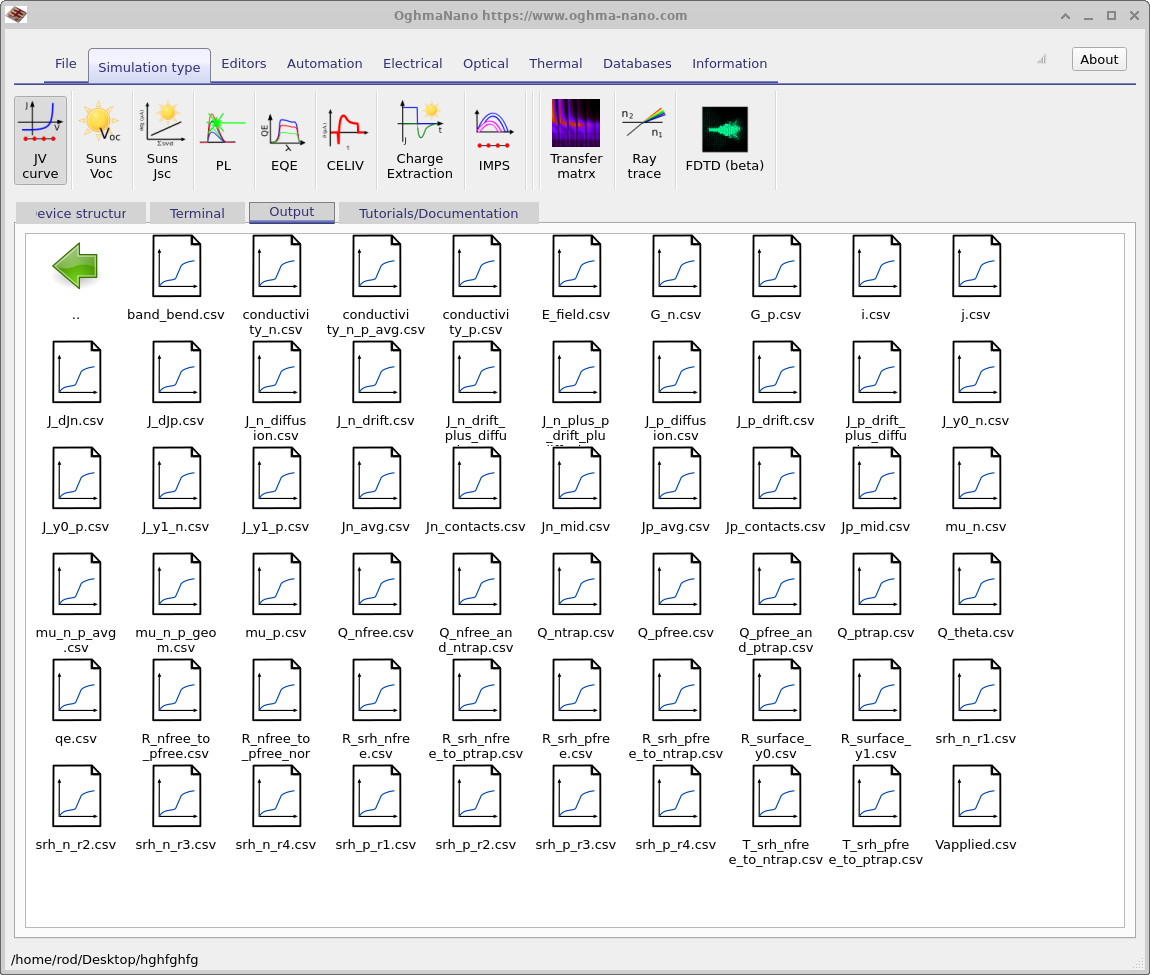The width and height of the screenshot is (1150, 975).
Task: Open the Transfer matrix simulation
Action: click(x=576, y=140)
